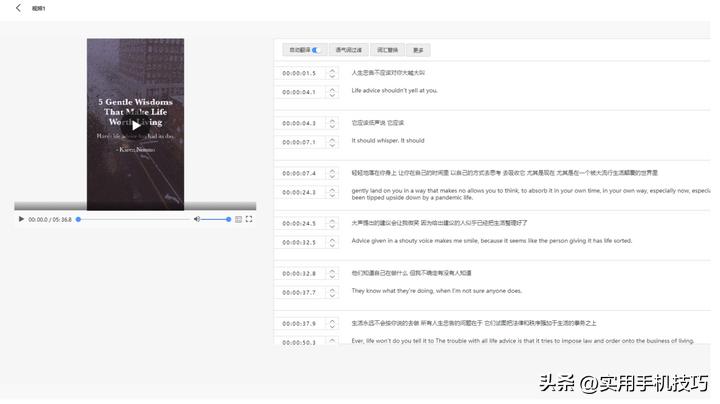Click the end time field 00:00:32.5
This screenshot has height=404, width=720.
(301, 242)
